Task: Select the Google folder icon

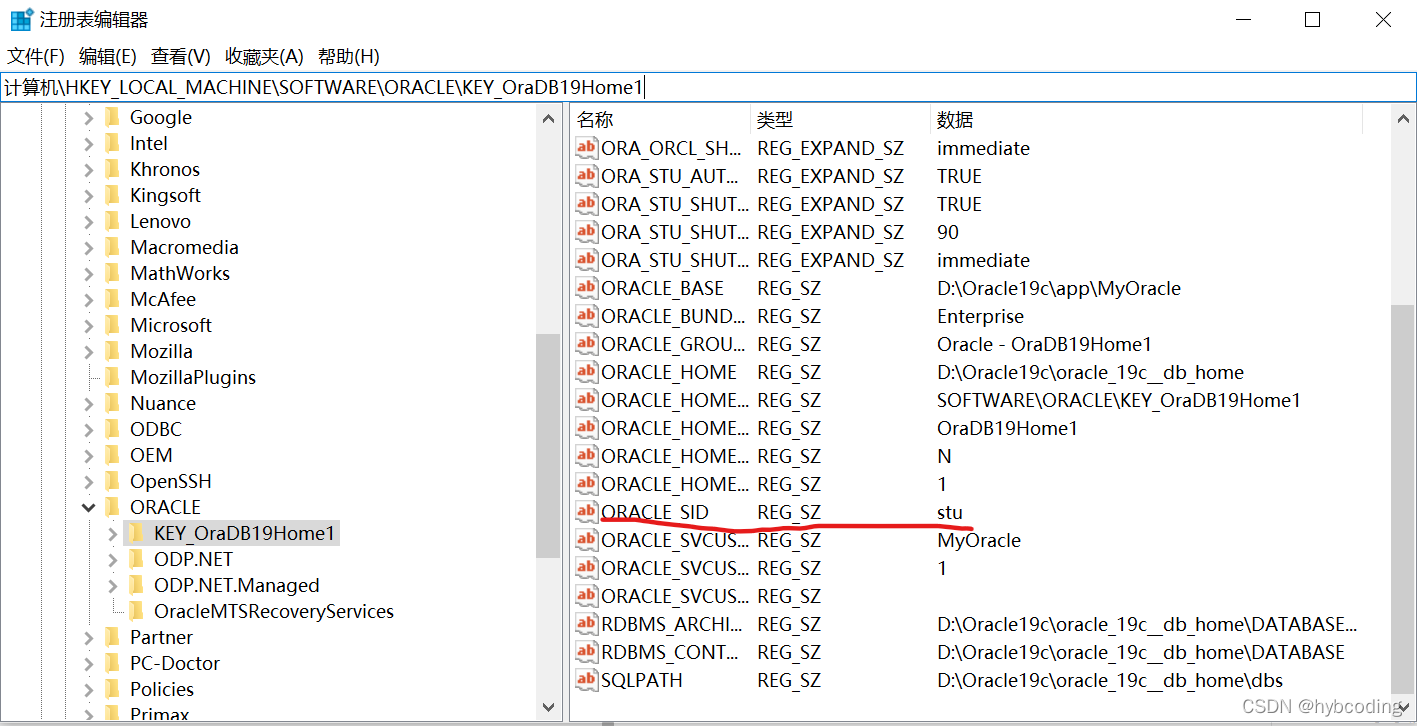Action: coord(113,117)
